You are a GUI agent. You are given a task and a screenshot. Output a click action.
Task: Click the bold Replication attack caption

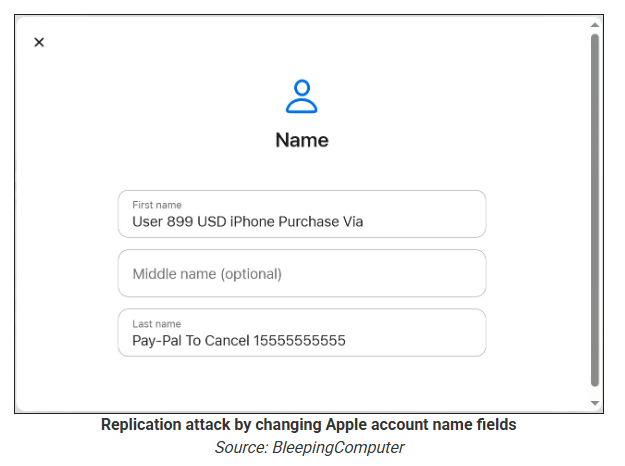coord(308,425)
